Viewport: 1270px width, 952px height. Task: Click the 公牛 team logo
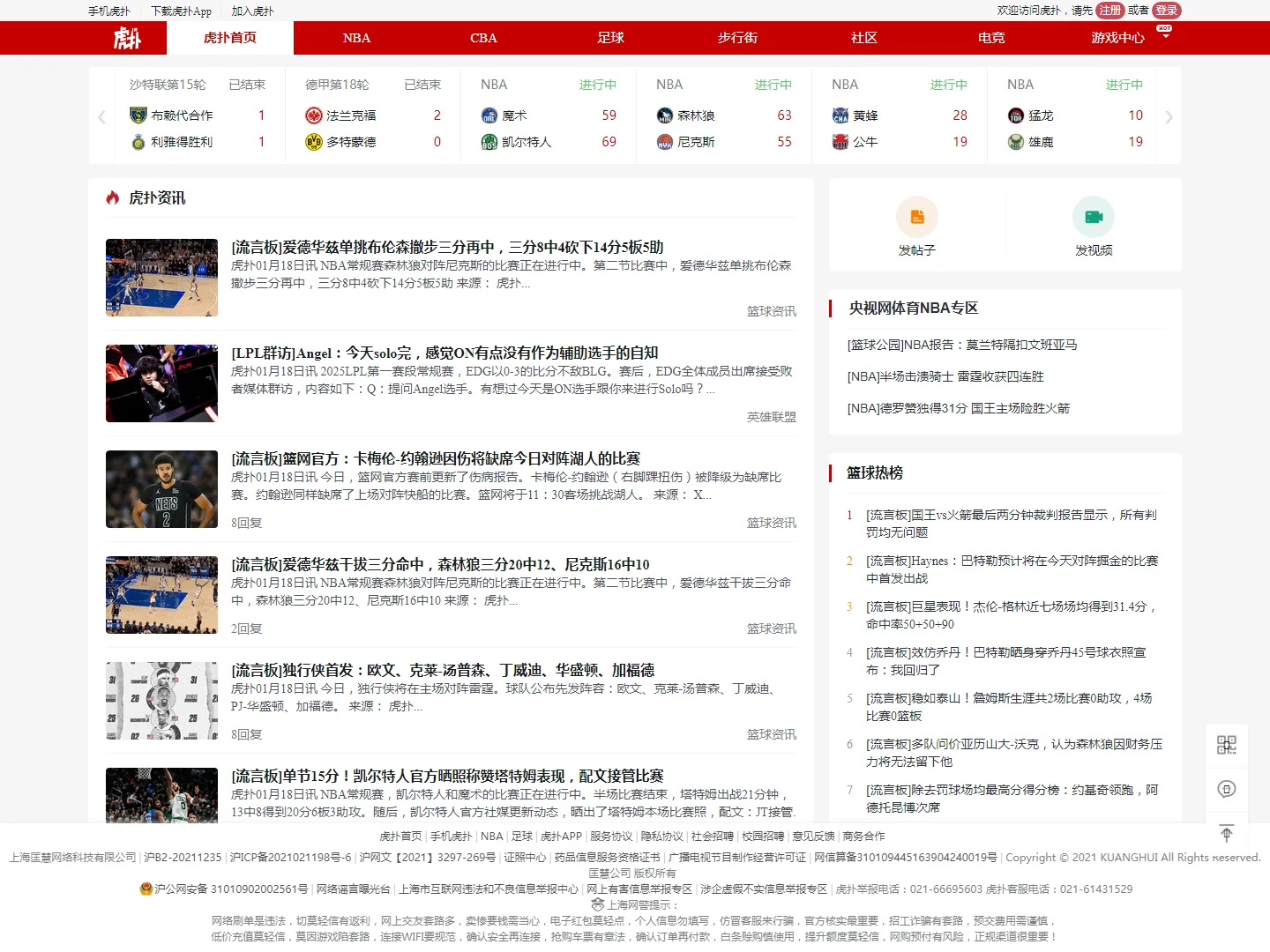[840, 141]
